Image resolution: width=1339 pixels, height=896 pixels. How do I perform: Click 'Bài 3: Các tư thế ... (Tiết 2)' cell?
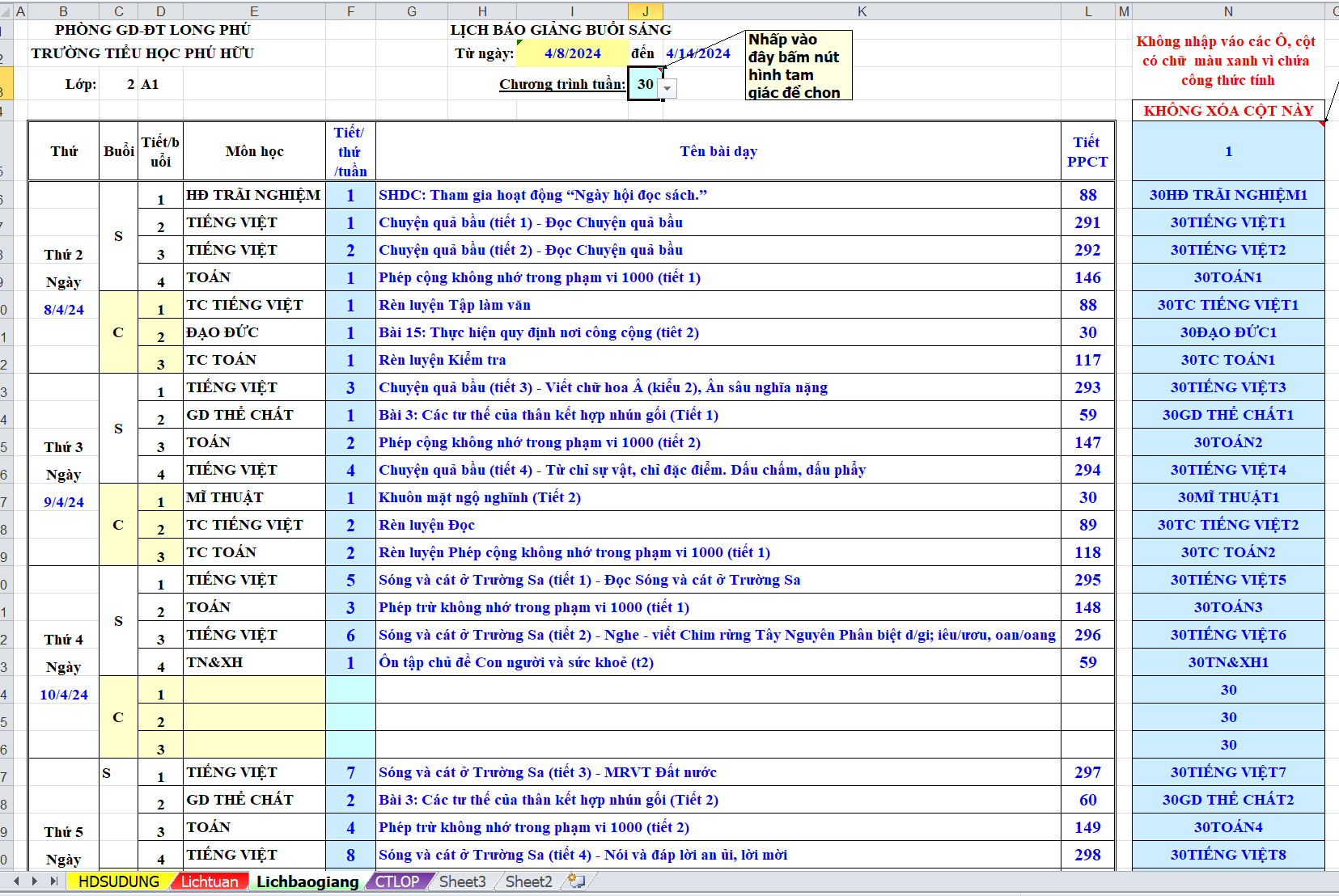(x=718, y=800)
